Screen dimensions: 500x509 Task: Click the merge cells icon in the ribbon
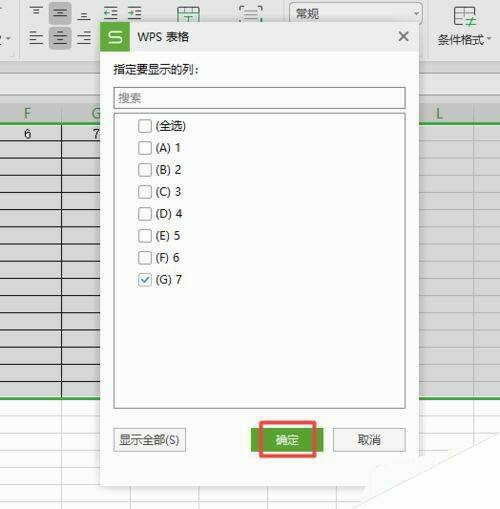[188, 14]
